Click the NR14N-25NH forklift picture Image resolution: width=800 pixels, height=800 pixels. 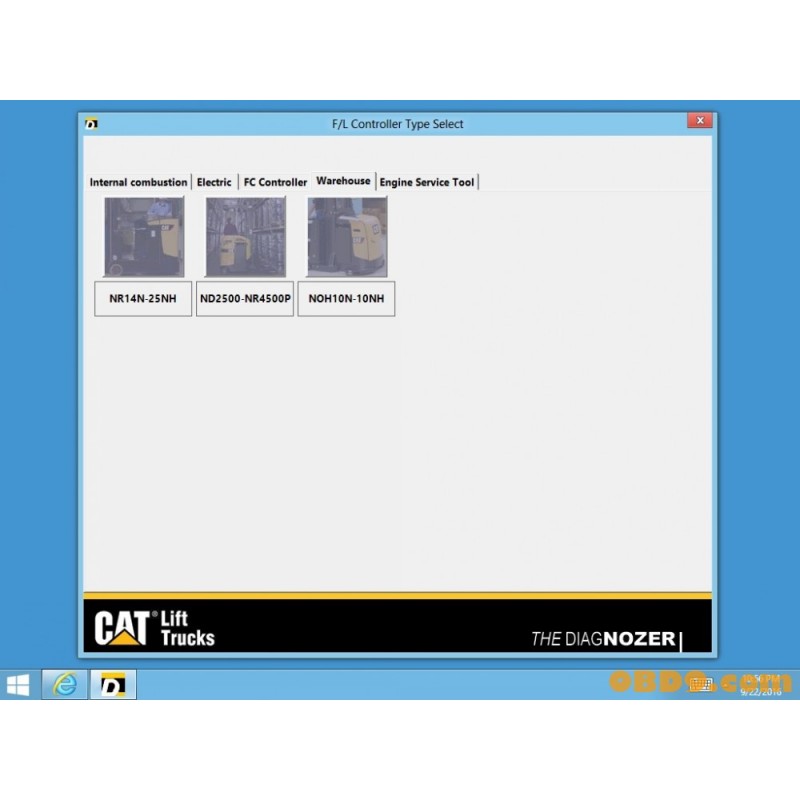(x=142, y=236)
